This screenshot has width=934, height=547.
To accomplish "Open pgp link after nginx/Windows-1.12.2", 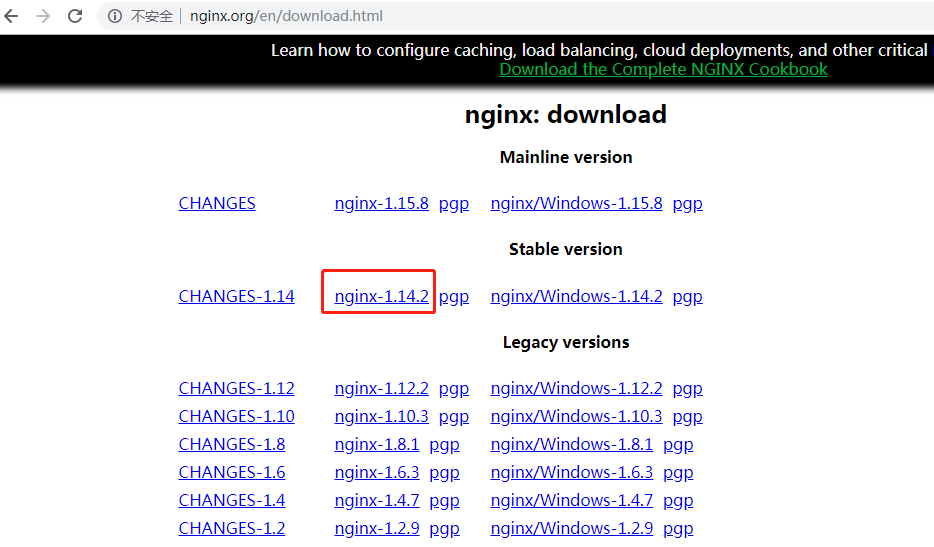I will (x=687, y=390).
